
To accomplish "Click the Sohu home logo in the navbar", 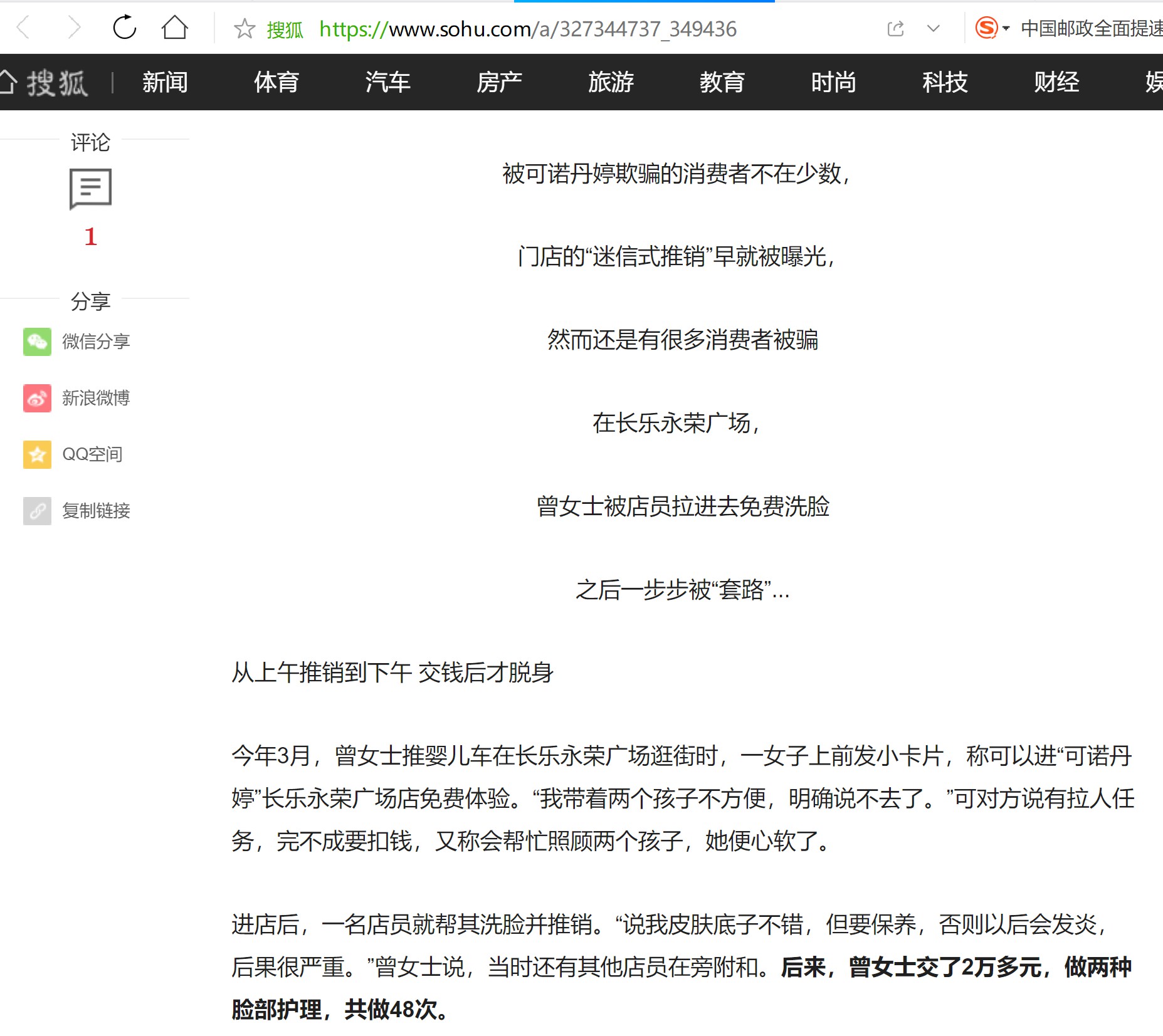I will point(44,82).
